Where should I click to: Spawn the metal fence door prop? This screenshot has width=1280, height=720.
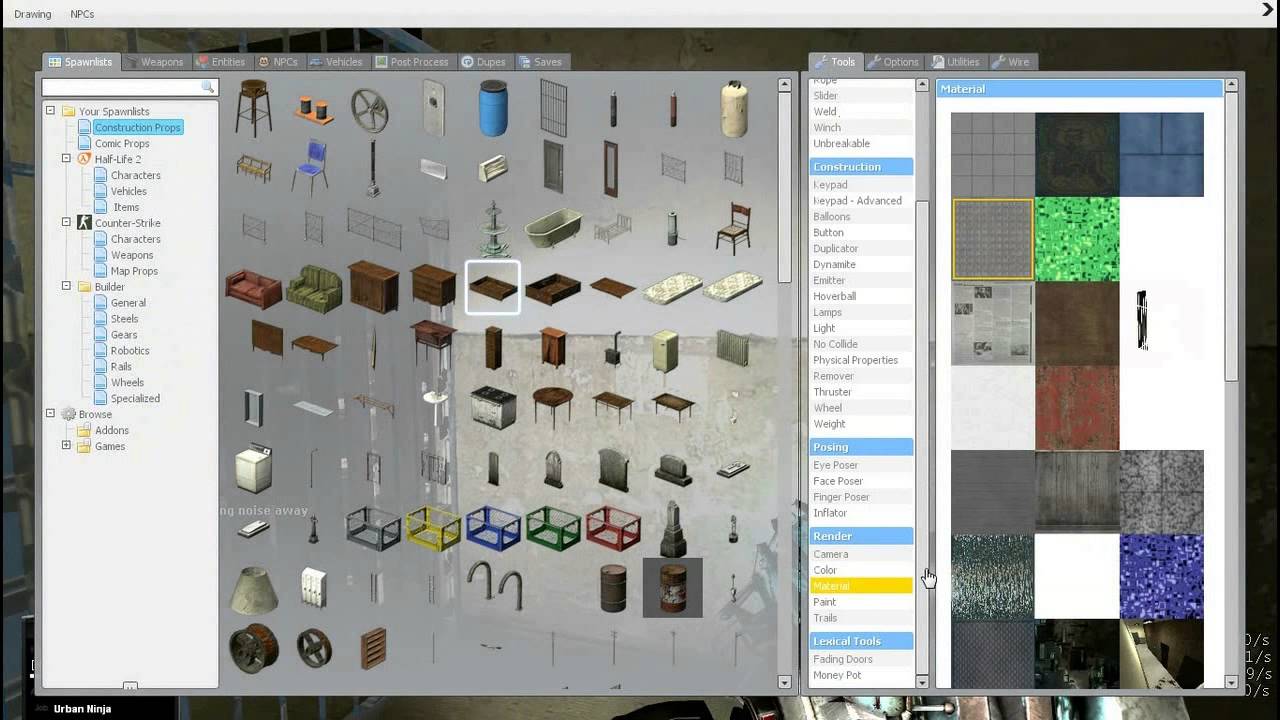pos(553,108)
